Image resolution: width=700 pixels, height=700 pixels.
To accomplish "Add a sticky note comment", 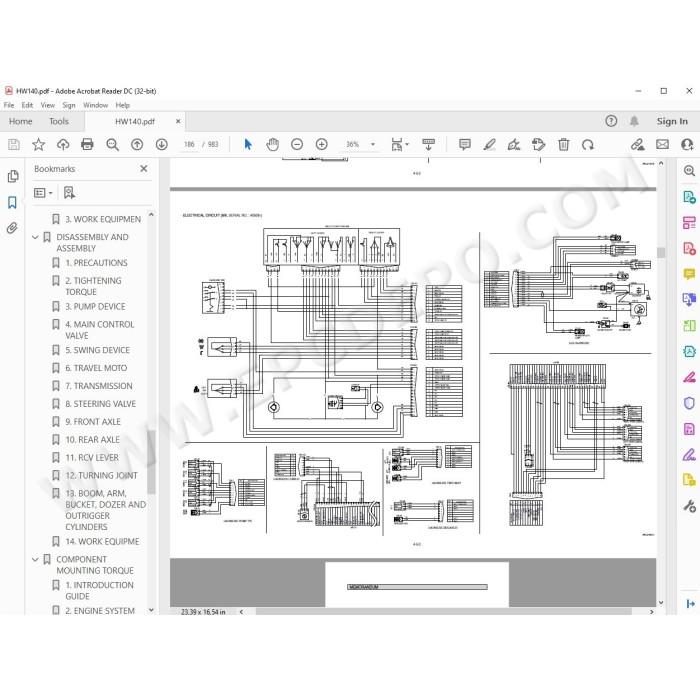I will click(x=465, y=144).
